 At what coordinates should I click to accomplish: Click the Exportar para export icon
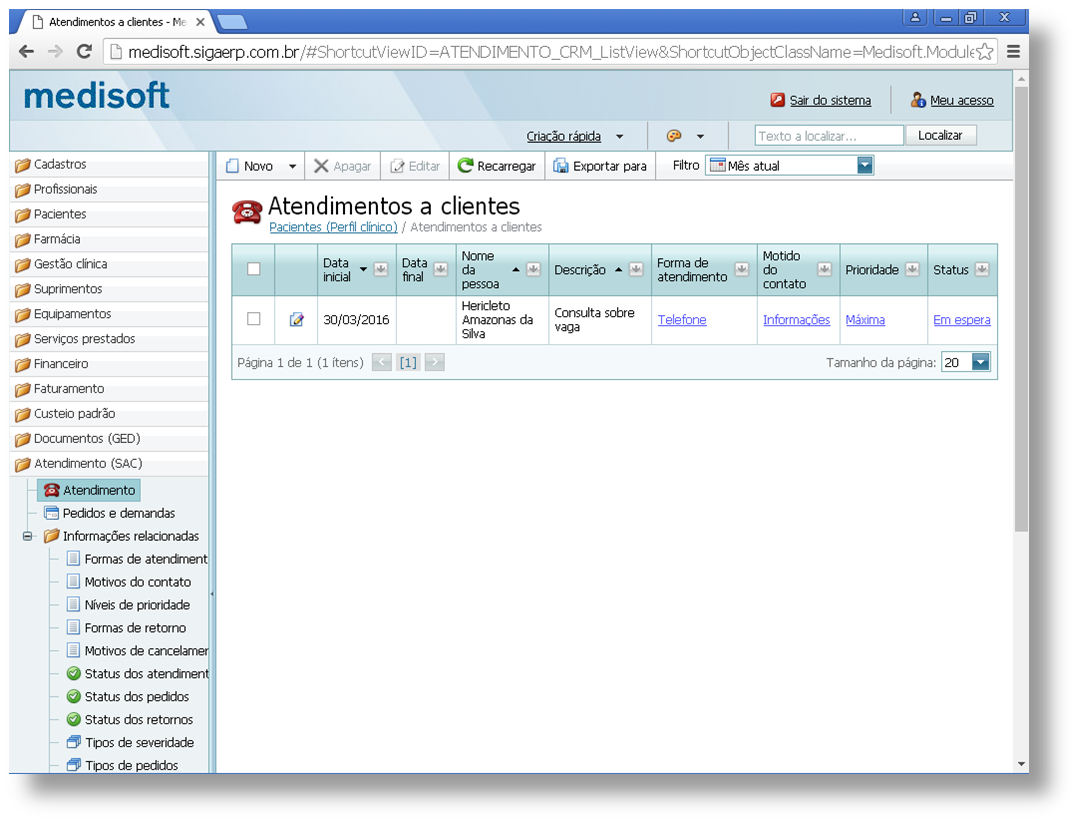561,166
